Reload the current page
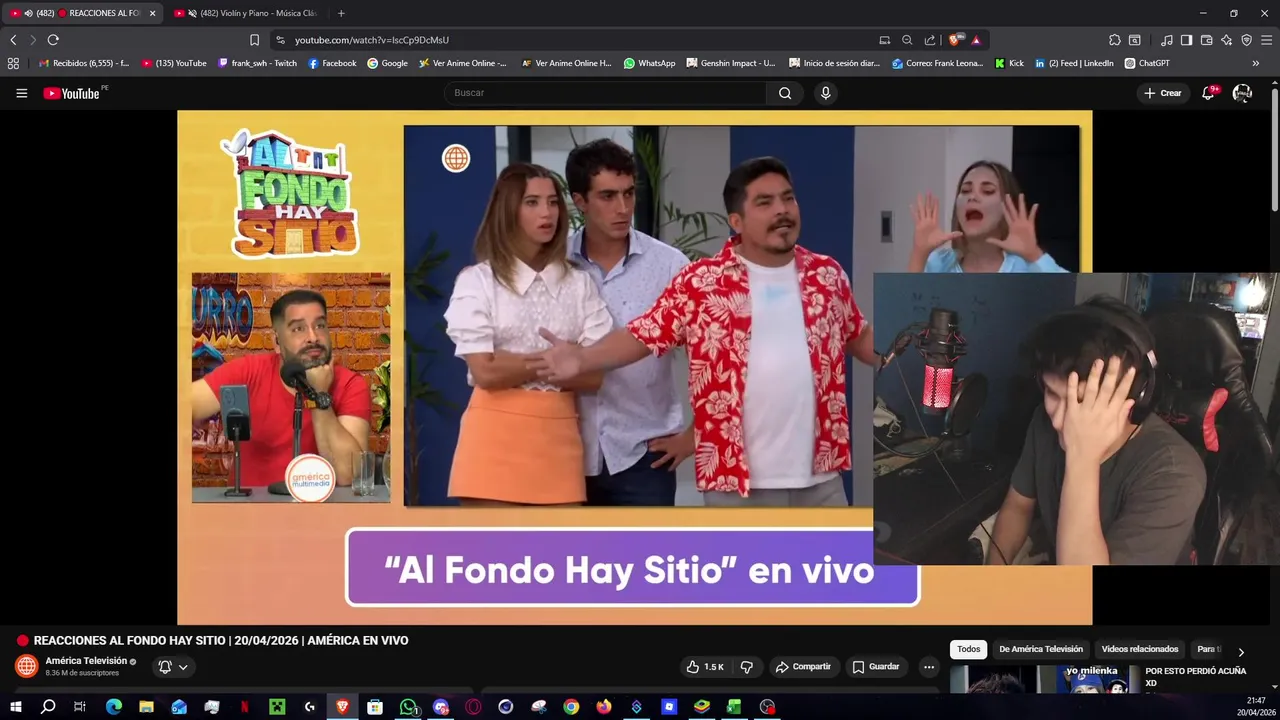 (x=53, y=40)
